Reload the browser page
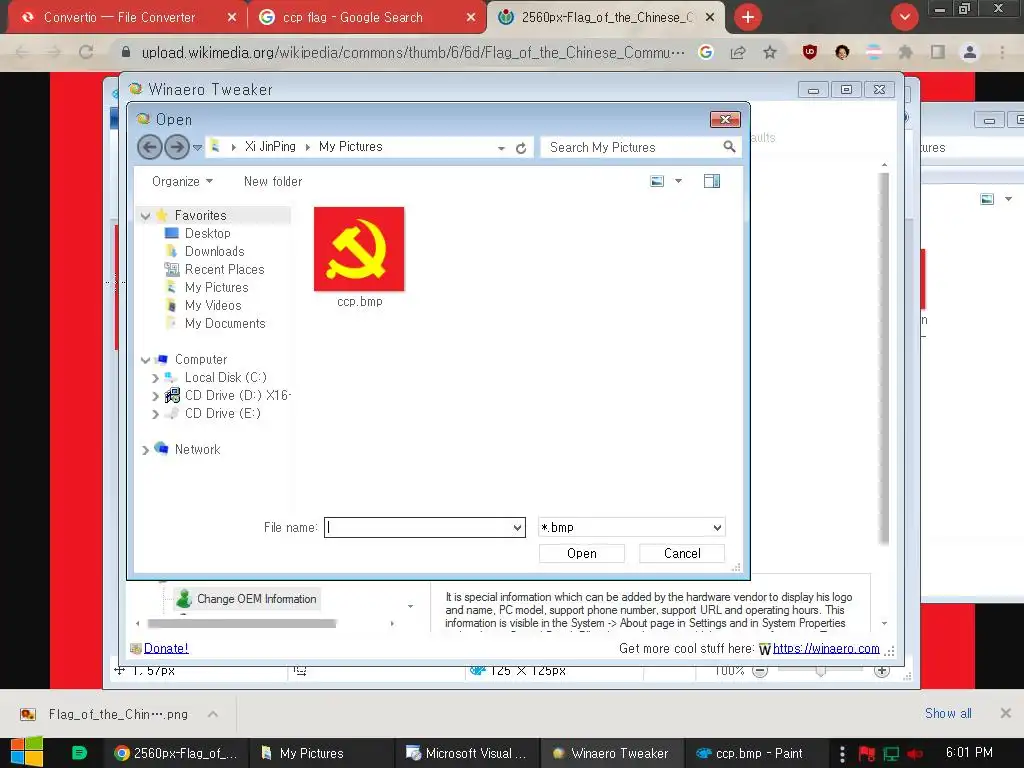This screenshot has height=768, width=1024. (x=86, y=52)
